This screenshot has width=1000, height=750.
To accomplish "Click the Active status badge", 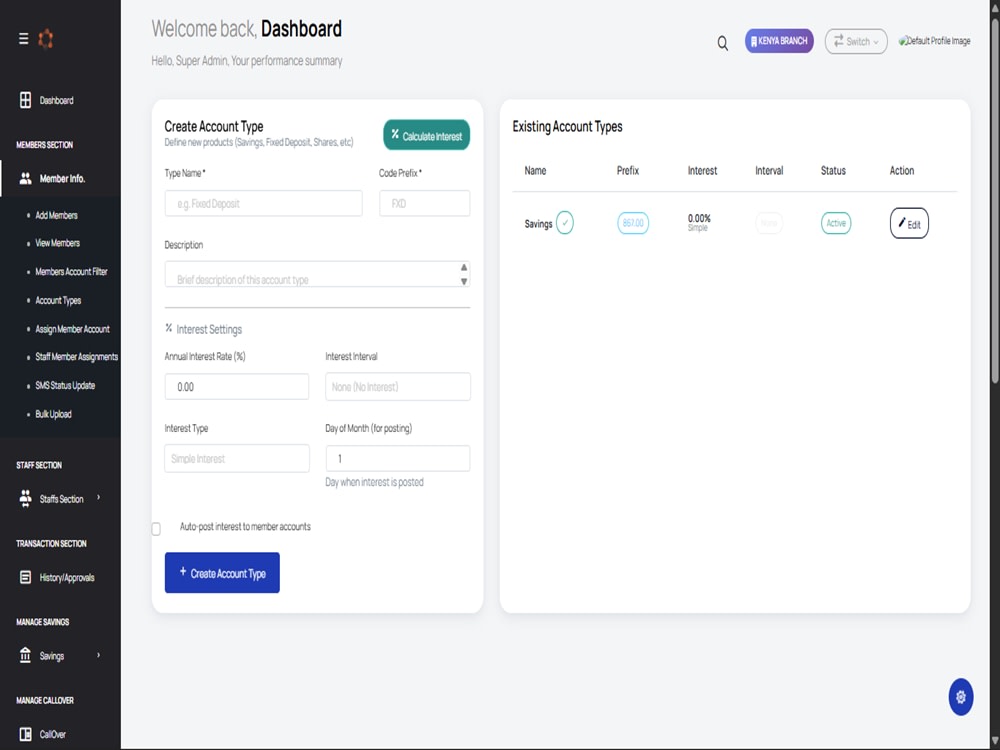I will click(835, 223).
